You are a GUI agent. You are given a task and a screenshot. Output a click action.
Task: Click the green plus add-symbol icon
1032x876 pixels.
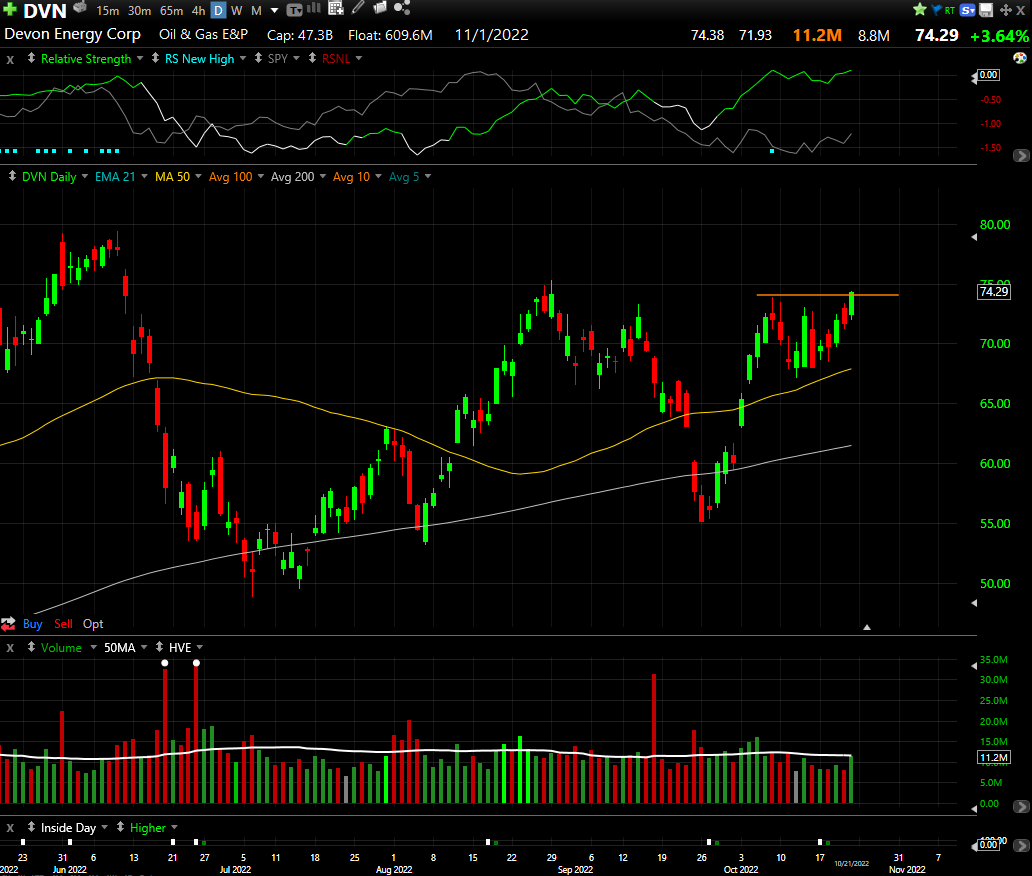[x=10, y=9]
